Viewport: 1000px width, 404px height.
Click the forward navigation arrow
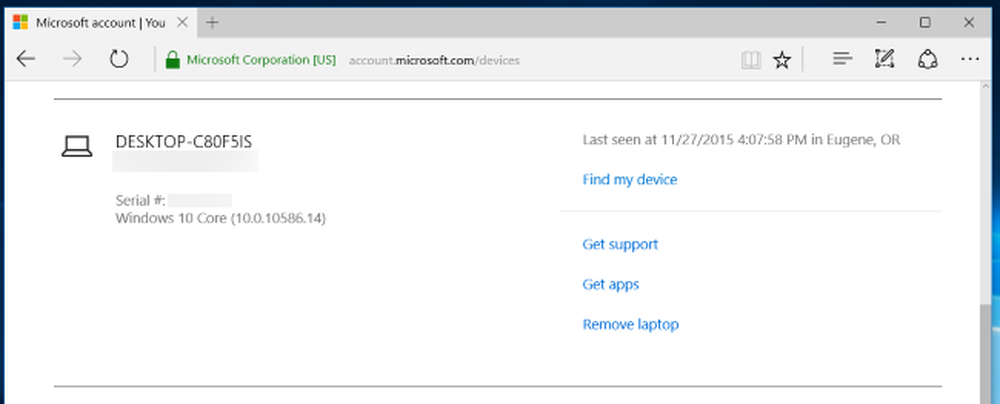coord(72,60)
